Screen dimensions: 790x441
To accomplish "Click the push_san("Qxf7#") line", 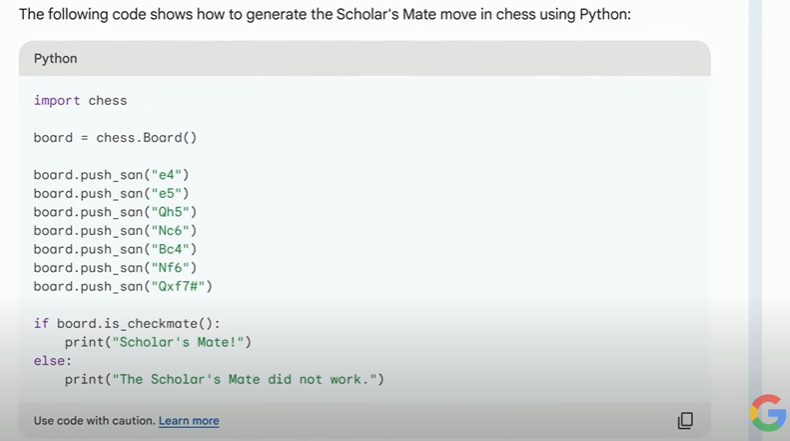I will tap(123, 286).
